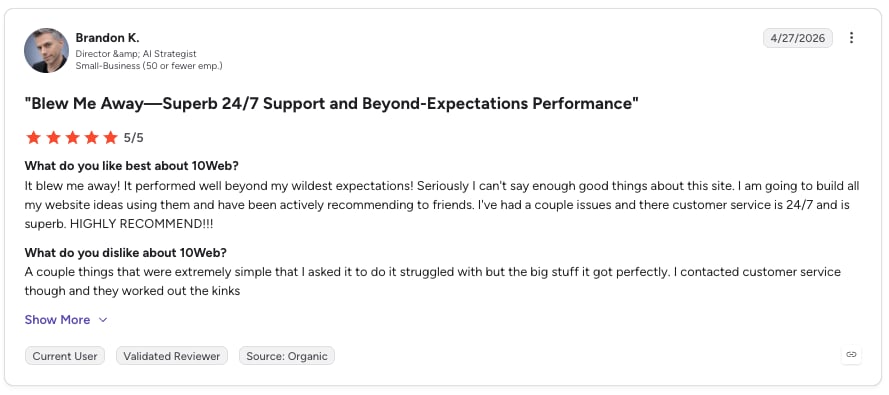Click the fifth rating star
Viewport: 889px width, 395px height.
tap(111, 138)
